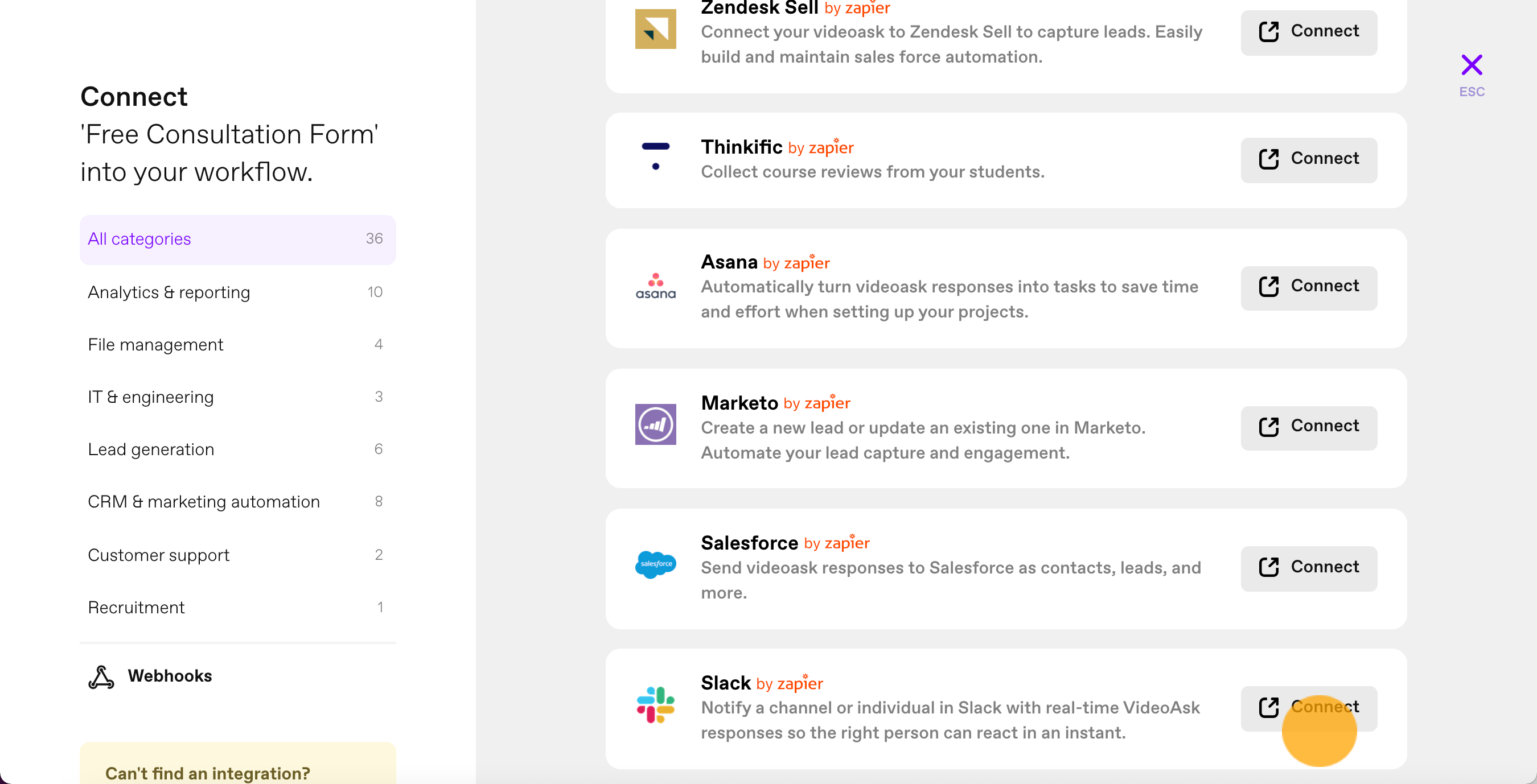This screenshot has height=784, width=1537.
Task: Select the Lead generation category
Action: pyautogui.click(x=237, y=449)
